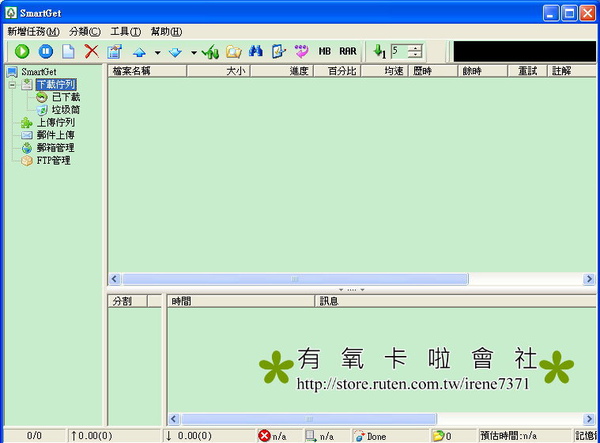Click the purple arrow toolbar icon

tap(302, 51)
